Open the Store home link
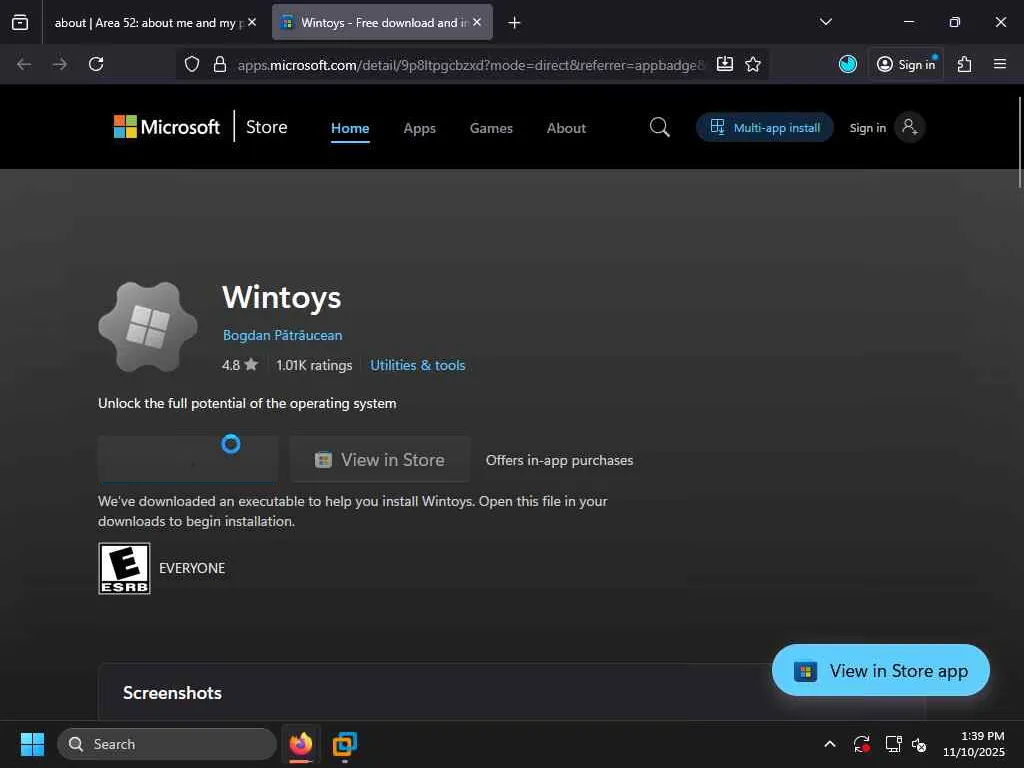This screenshot has width=1024, height=768. [x=266, y=127]
